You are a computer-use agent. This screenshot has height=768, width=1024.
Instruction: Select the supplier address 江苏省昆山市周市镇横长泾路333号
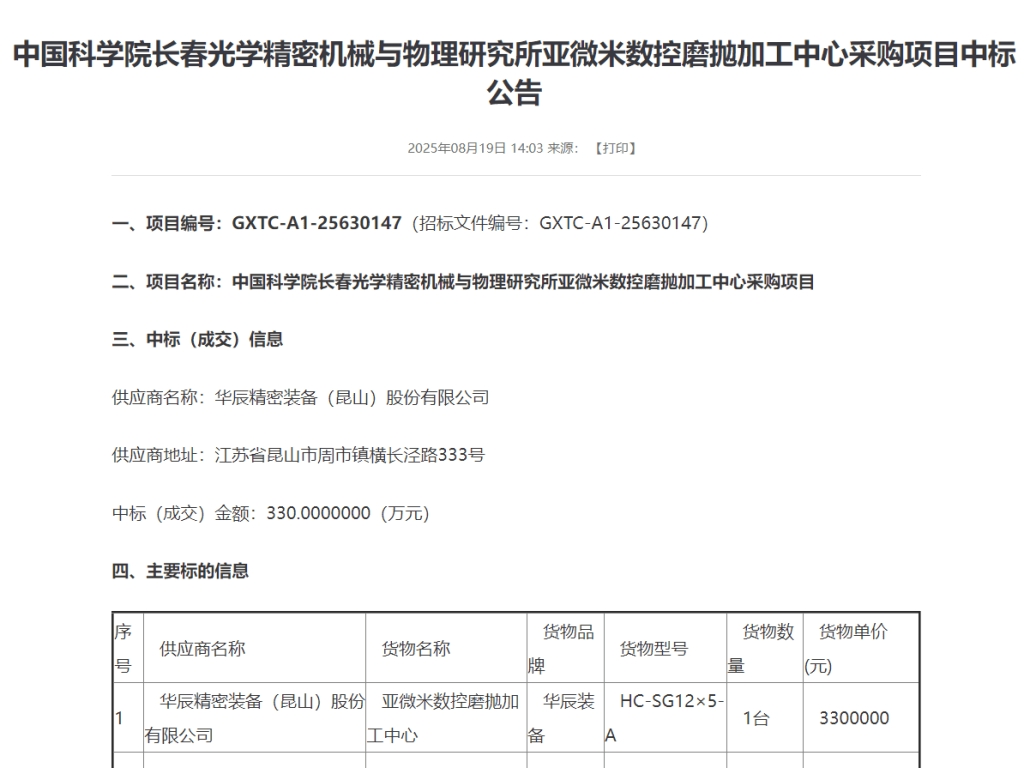click(x=350, y=455)
